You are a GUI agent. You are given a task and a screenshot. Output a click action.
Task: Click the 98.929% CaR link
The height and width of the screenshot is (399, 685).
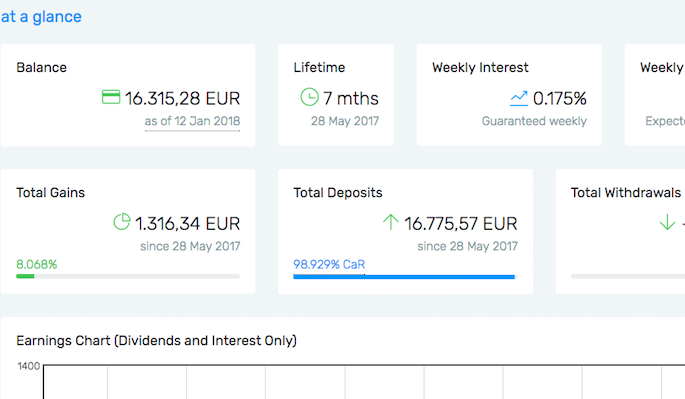click(329, 264)
